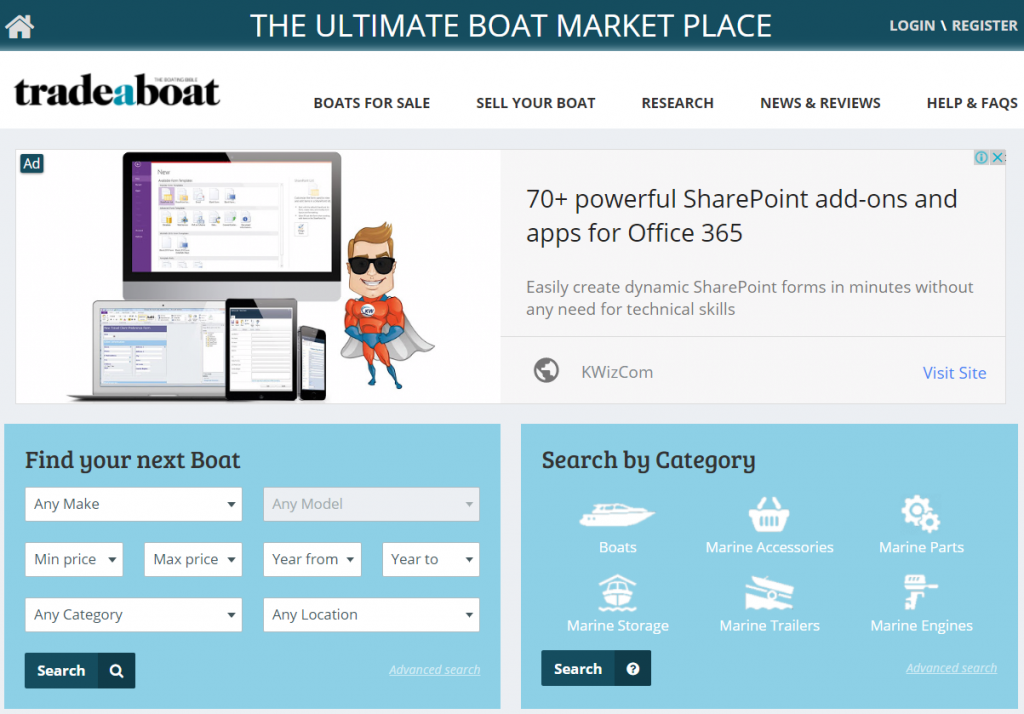
Task: Open the Sell Your Boat menu
Action: (536, 103)
